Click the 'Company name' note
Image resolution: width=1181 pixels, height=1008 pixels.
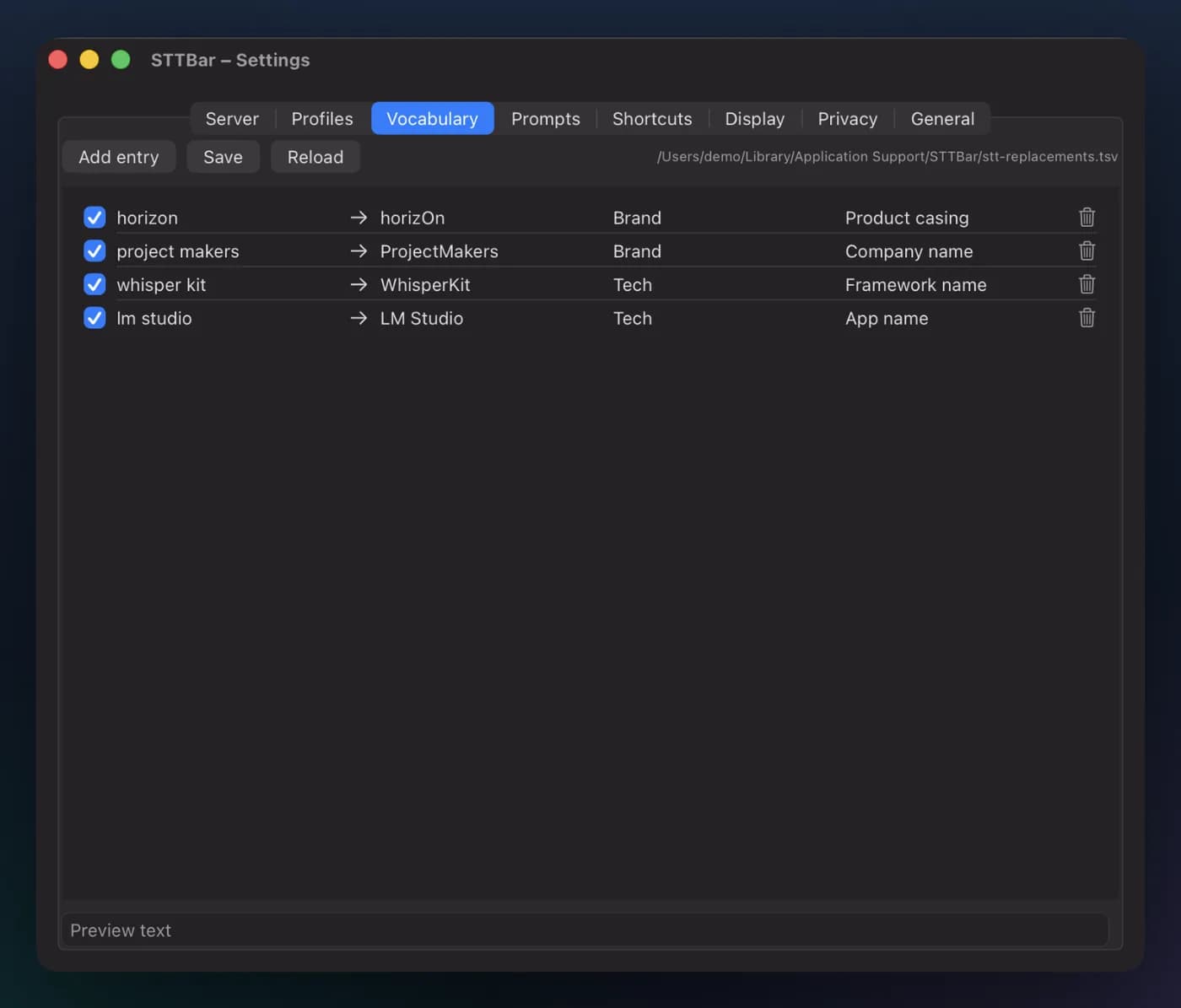click(909, 251)
